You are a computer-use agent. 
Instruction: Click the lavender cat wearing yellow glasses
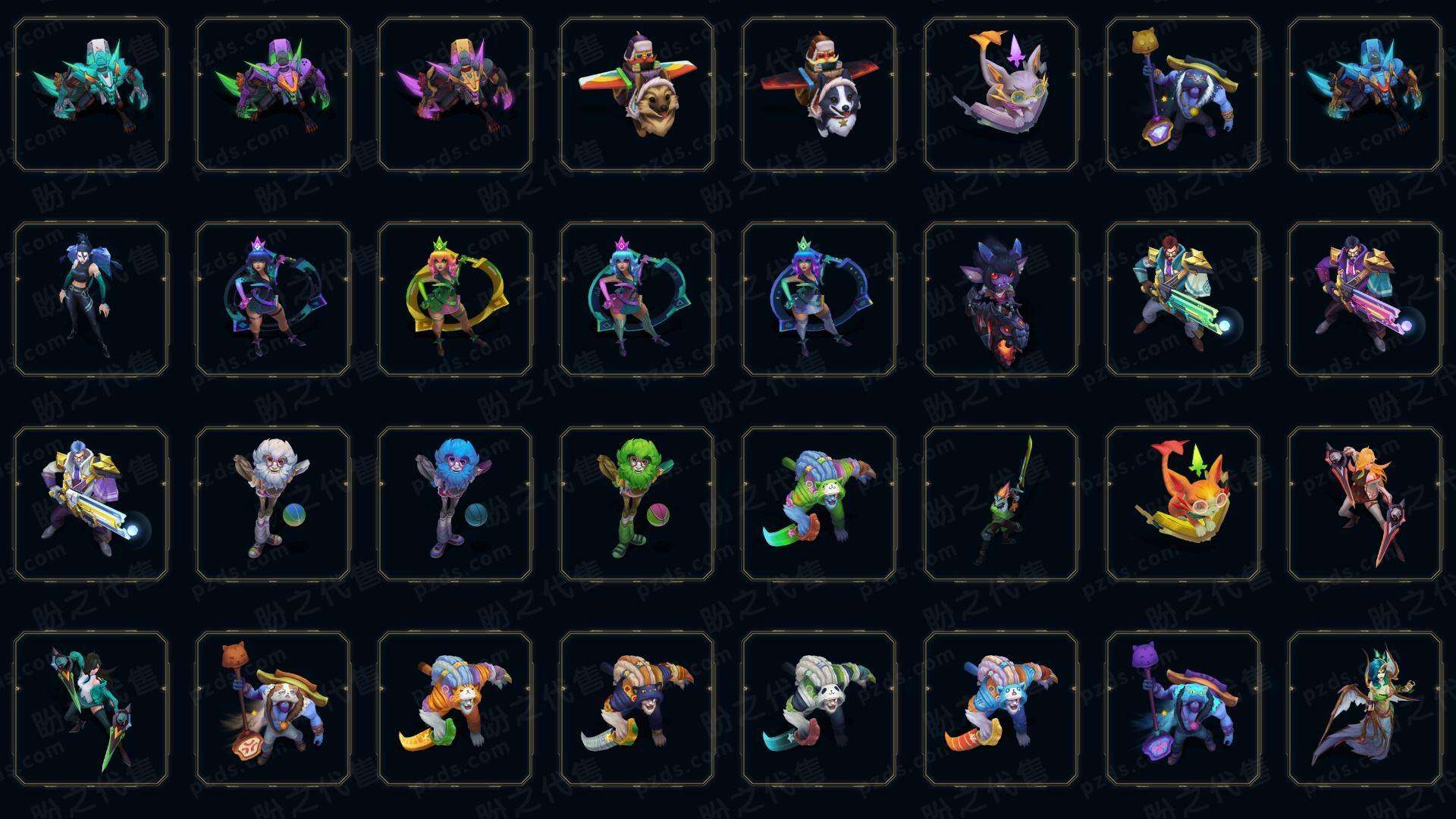(1001, 95)
